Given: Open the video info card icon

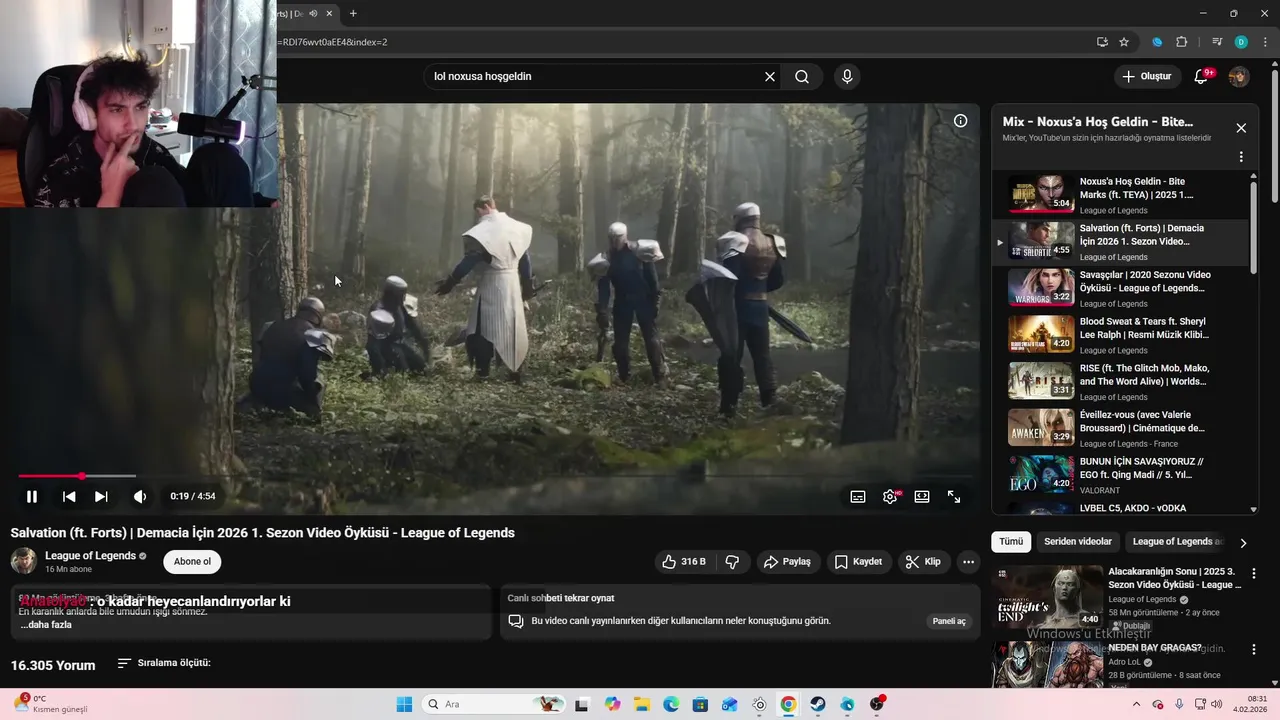Looking at the screenshot, I should click(x=960, y=121).
